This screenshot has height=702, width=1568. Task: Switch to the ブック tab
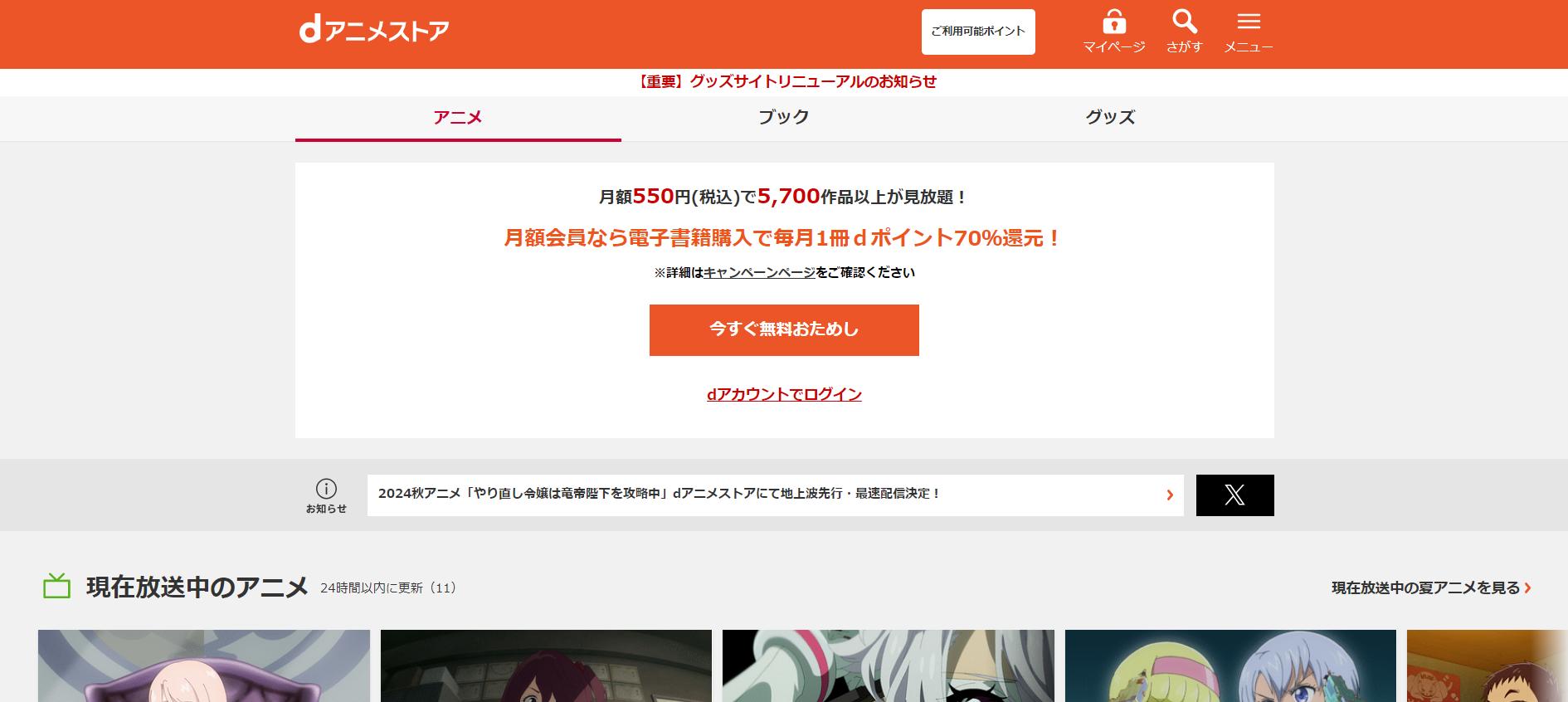(x=784, y=119)
